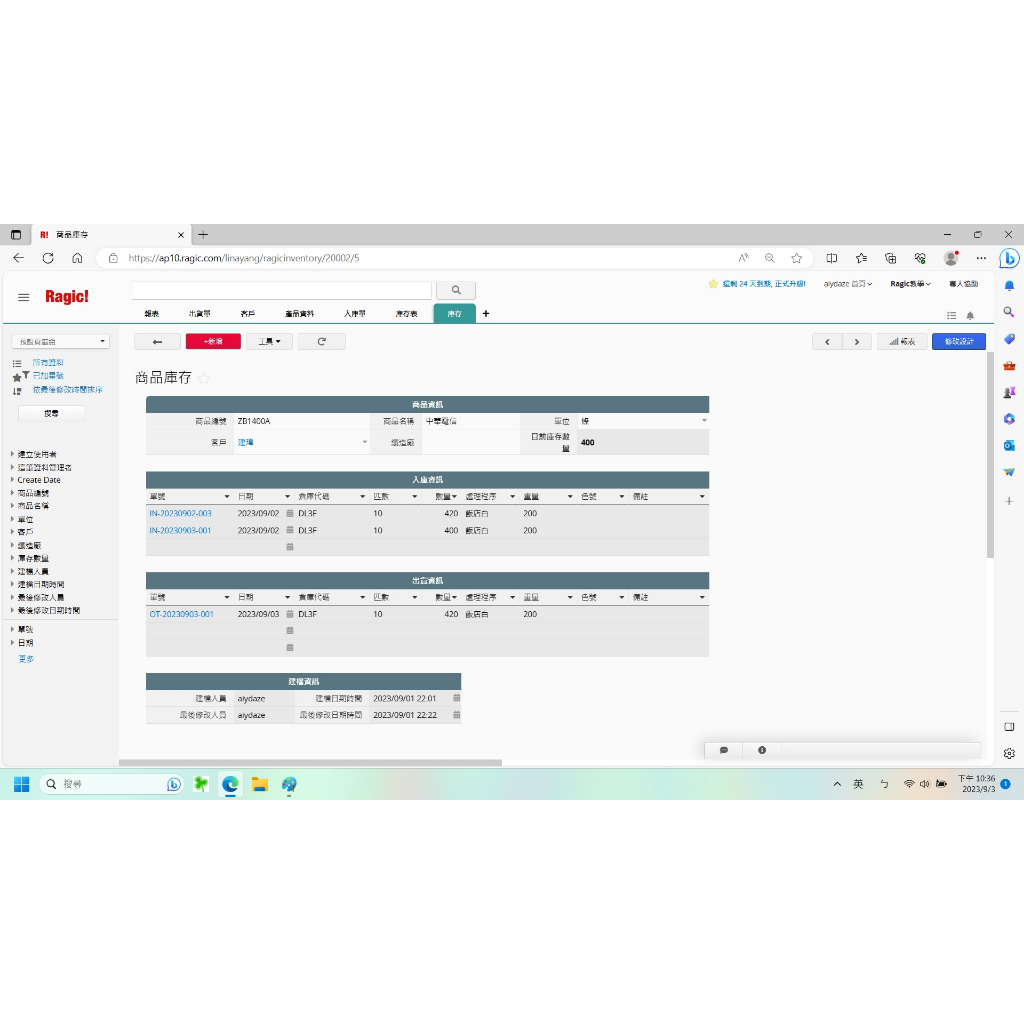Open the IN-20230903-001 record link
This screenshot has height=1024, width=1024.
click(180, 531)
